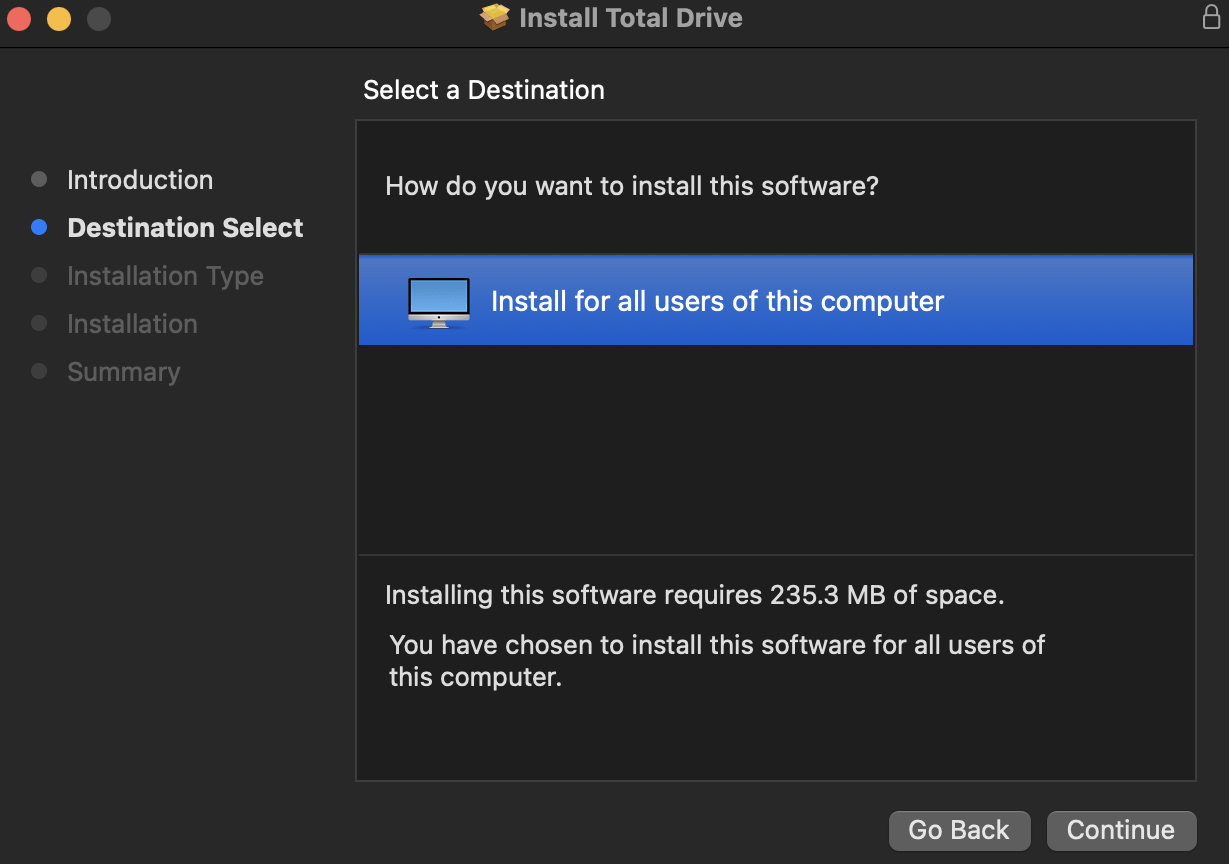Image resolution: width=1229 pixels, height=864 pixels.
Task: Select Install for all users of this computer
Action: coord(716,300)
